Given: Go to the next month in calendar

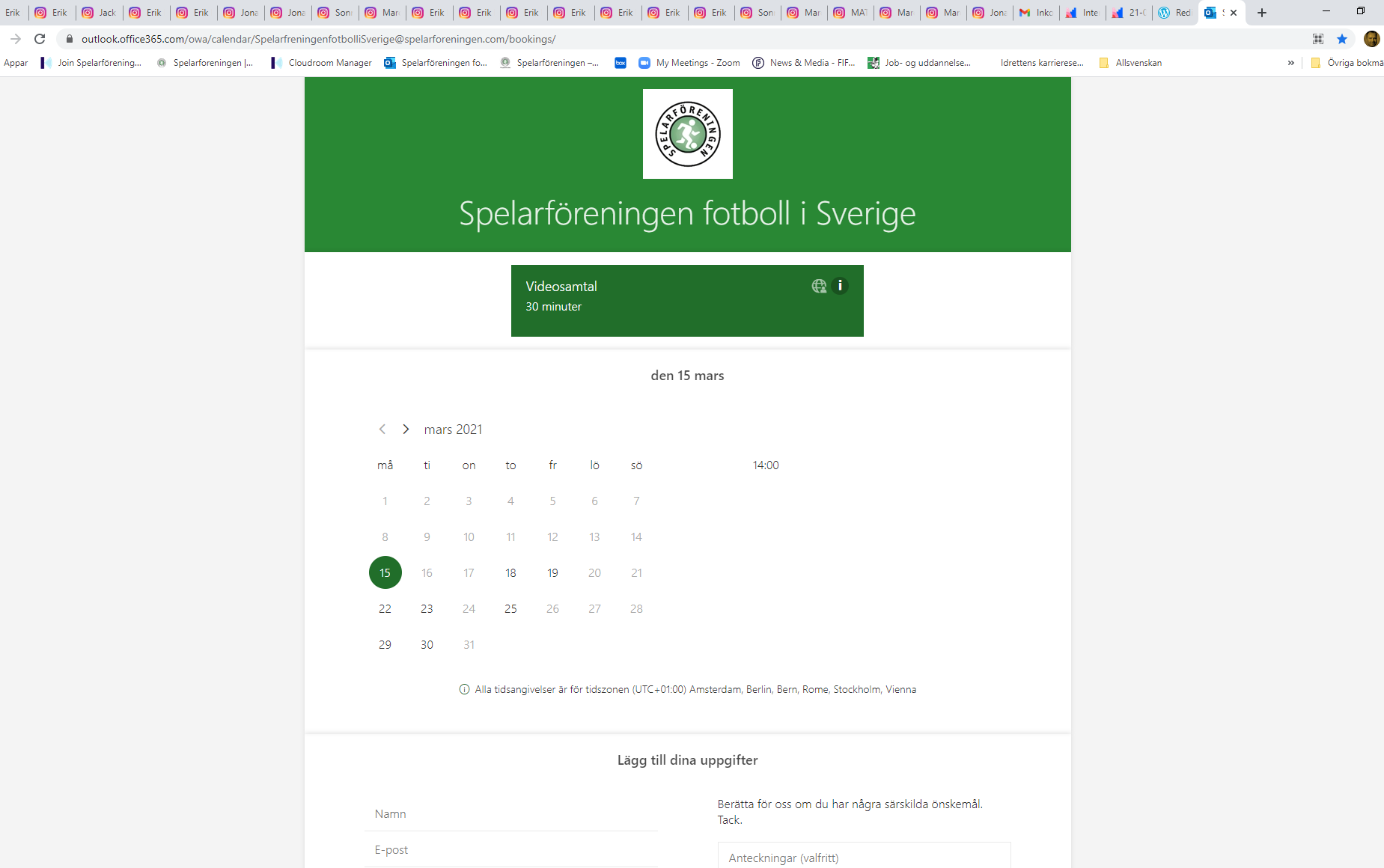Looking at the screenshot, I should tap(406, 430).
